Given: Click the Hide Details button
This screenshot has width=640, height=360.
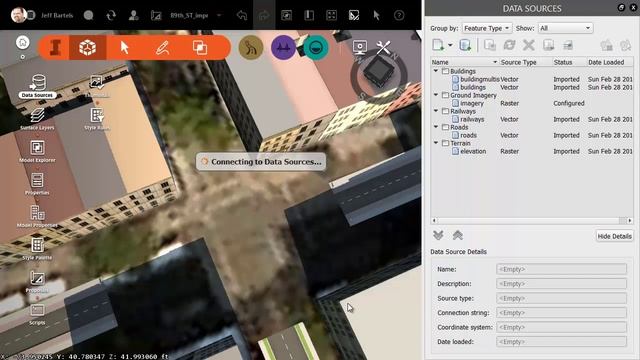Looking at the screenshot, I should 614,236.
